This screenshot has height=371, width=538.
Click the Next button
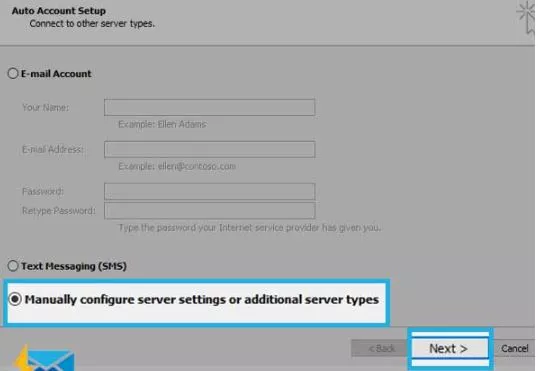(x=450, y=349)
